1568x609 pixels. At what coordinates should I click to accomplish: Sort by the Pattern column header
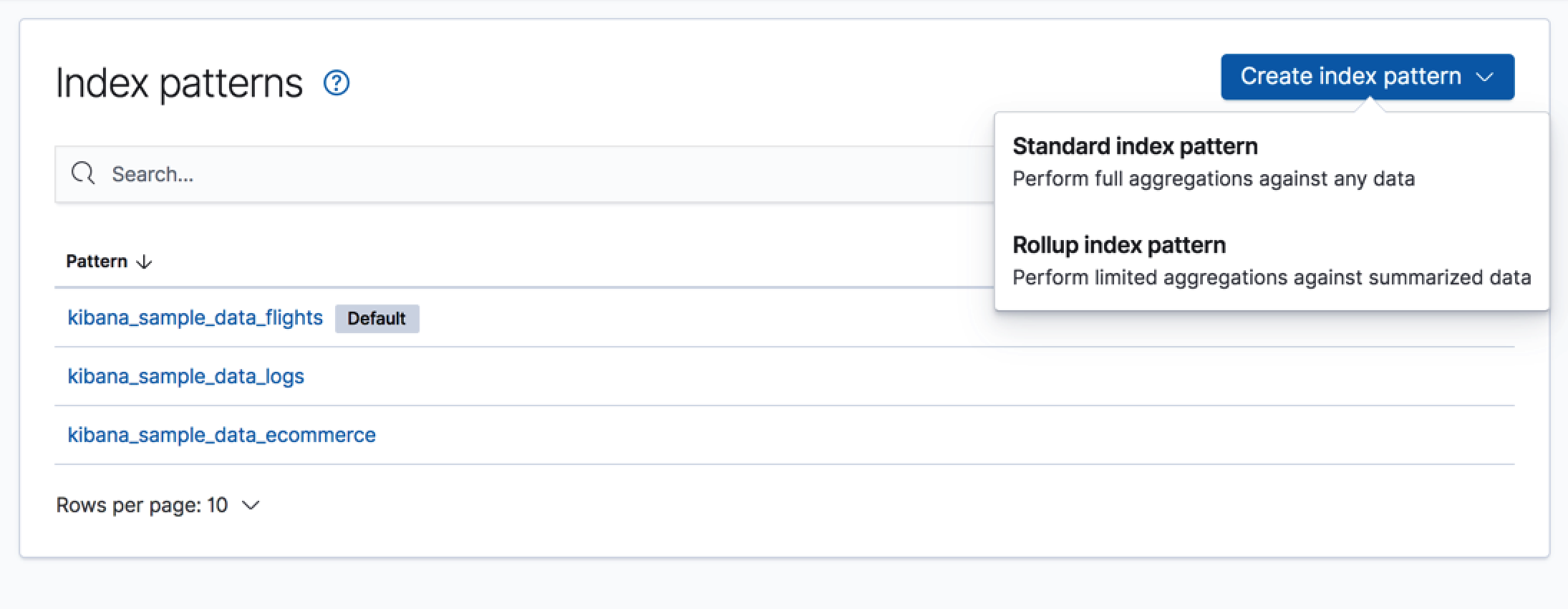click(x=97, y=262)
